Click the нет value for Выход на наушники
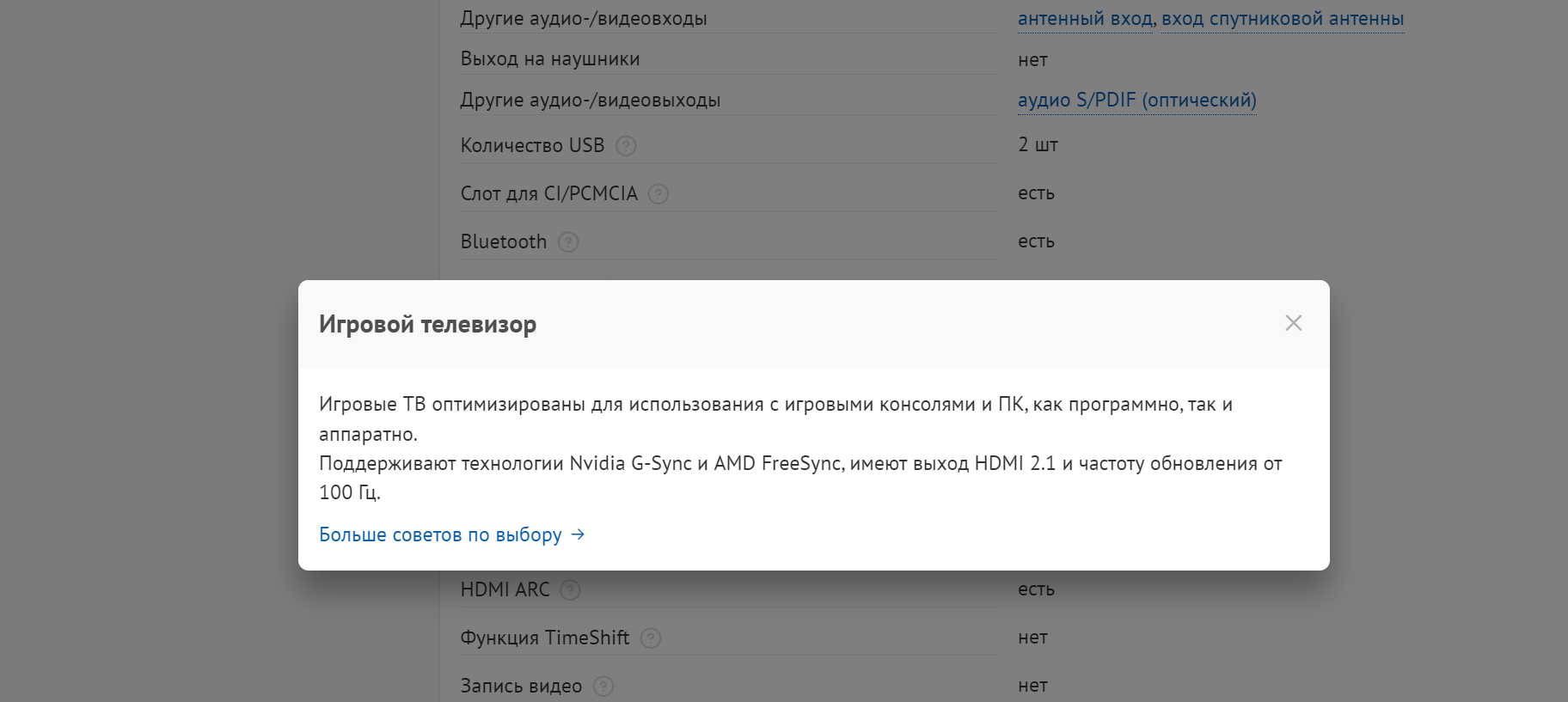Viewport: 1568px width, 702px height. pyautogui.click(x=1031, y=59)
